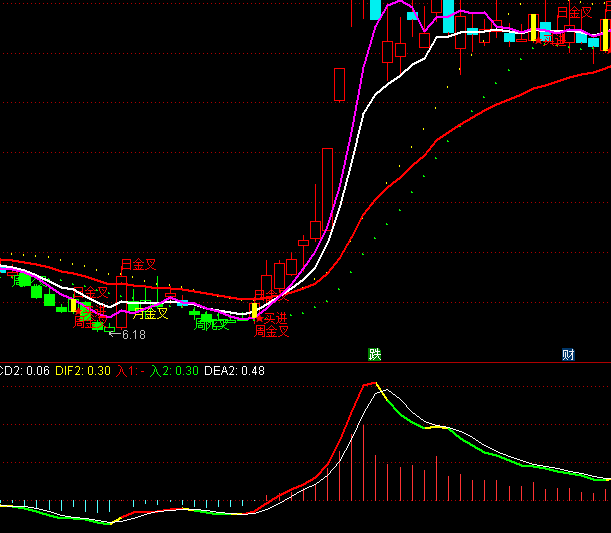Click the red 入1 indicator label
The height and width of the screenshot is (533, 611).
(x=130, y=371)
